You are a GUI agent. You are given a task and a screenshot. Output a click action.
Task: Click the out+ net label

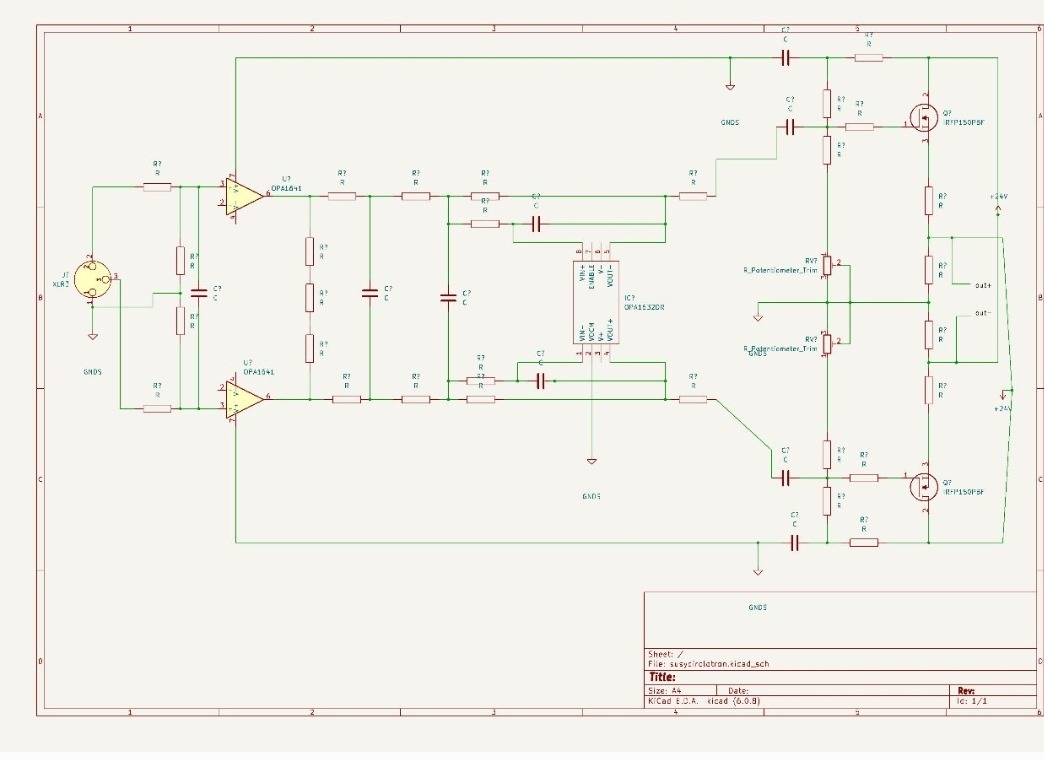coord(983,286)
